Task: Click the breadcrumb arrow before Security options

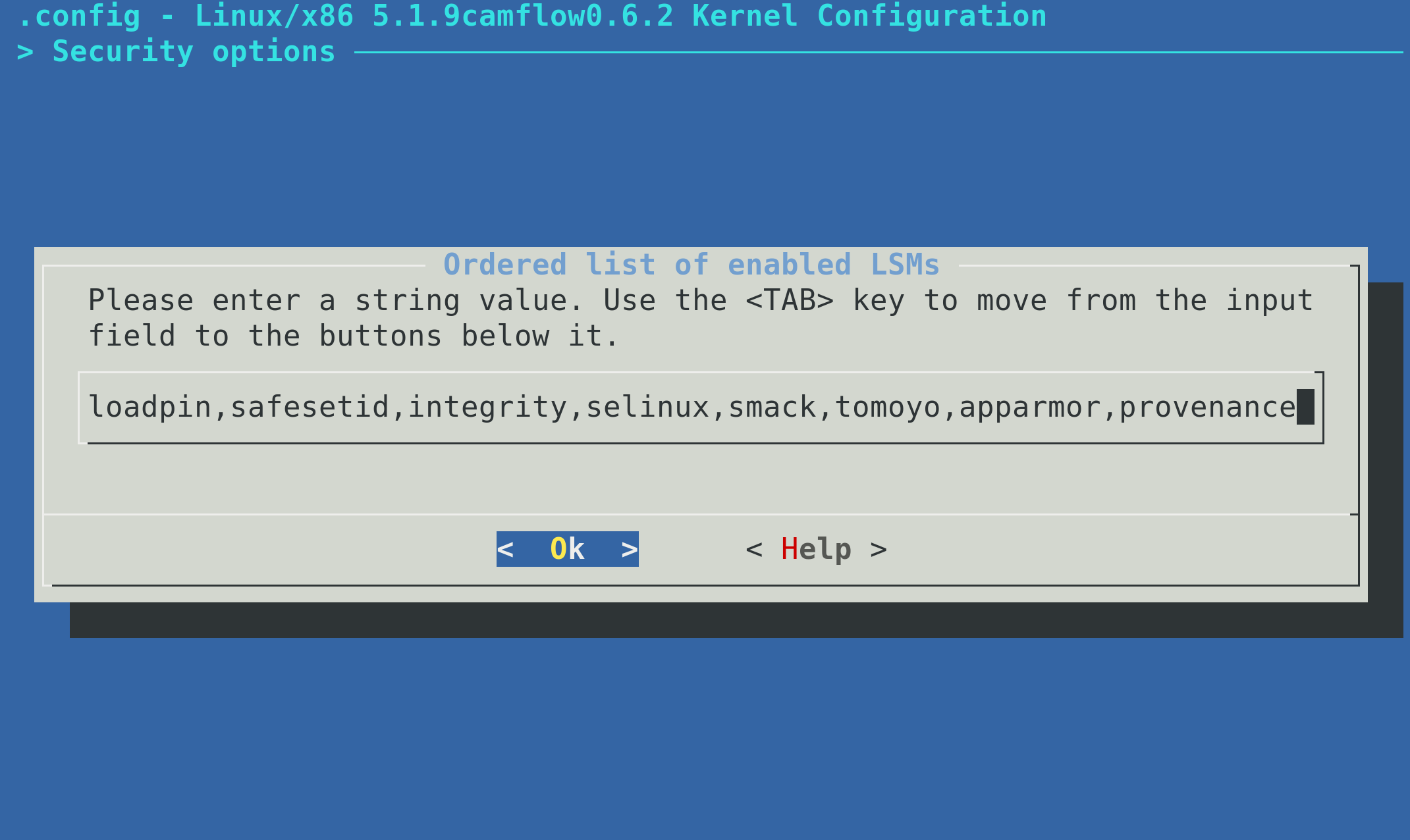Action: point(25,51)
